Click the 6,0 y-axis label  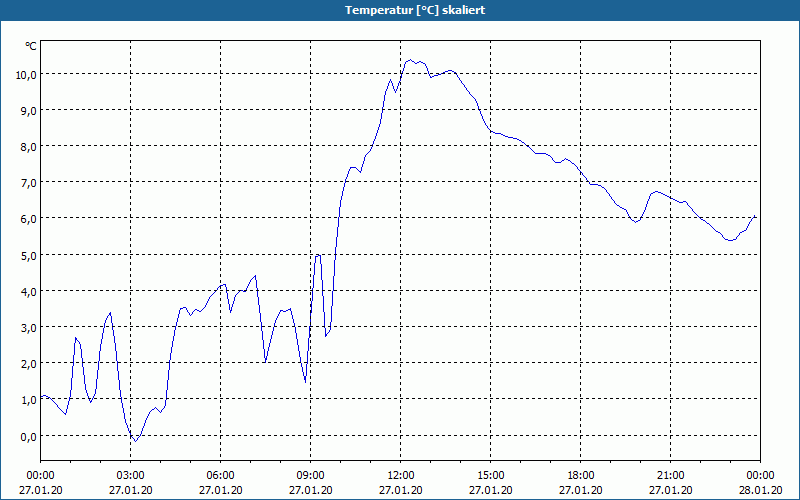click(x=29, y=219)
